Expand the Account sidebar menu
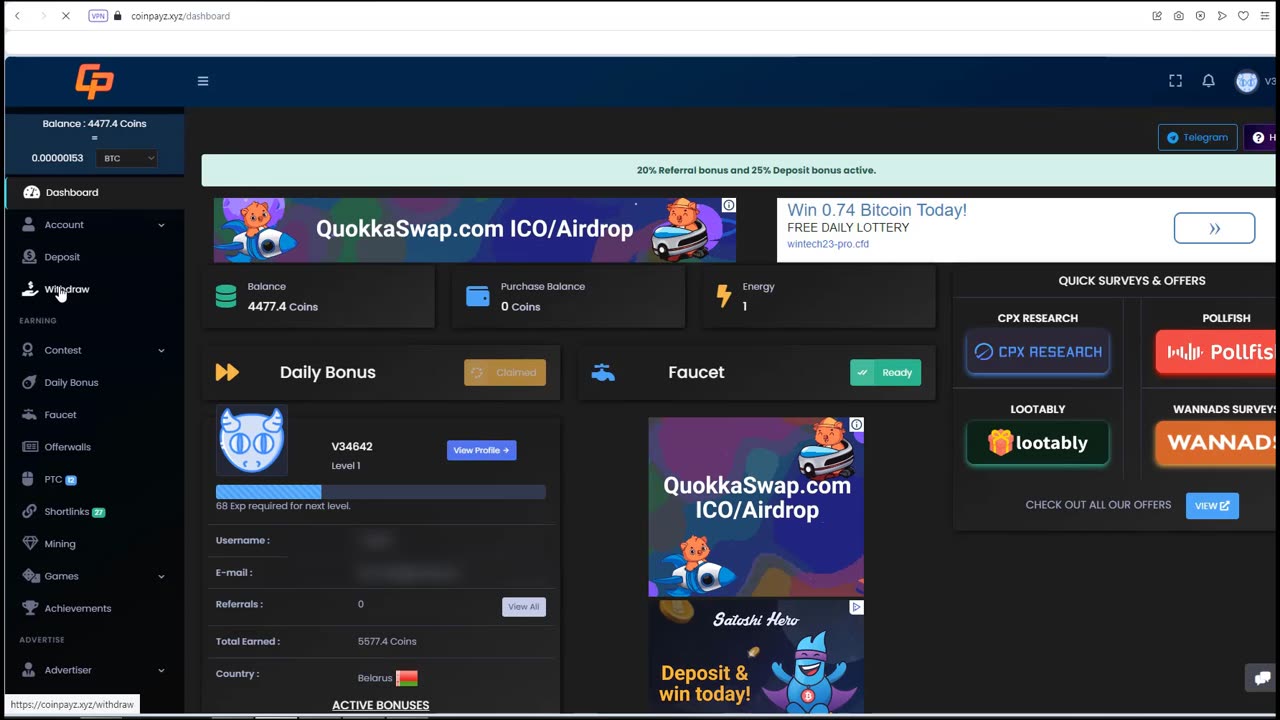The width and height of the screenshot is (1280, 720). [94, 225]
